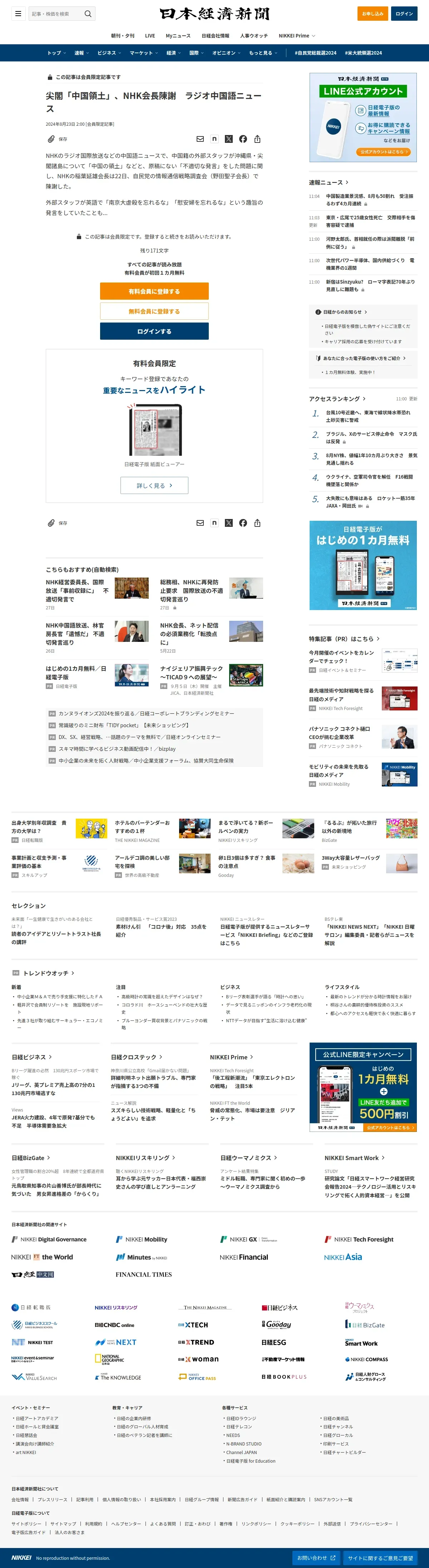Open LINE公式アカウント banner ad
Image resolution: width=429 pixels, height=1568 pixels.
pyautogui.click(x=363, y=118)
